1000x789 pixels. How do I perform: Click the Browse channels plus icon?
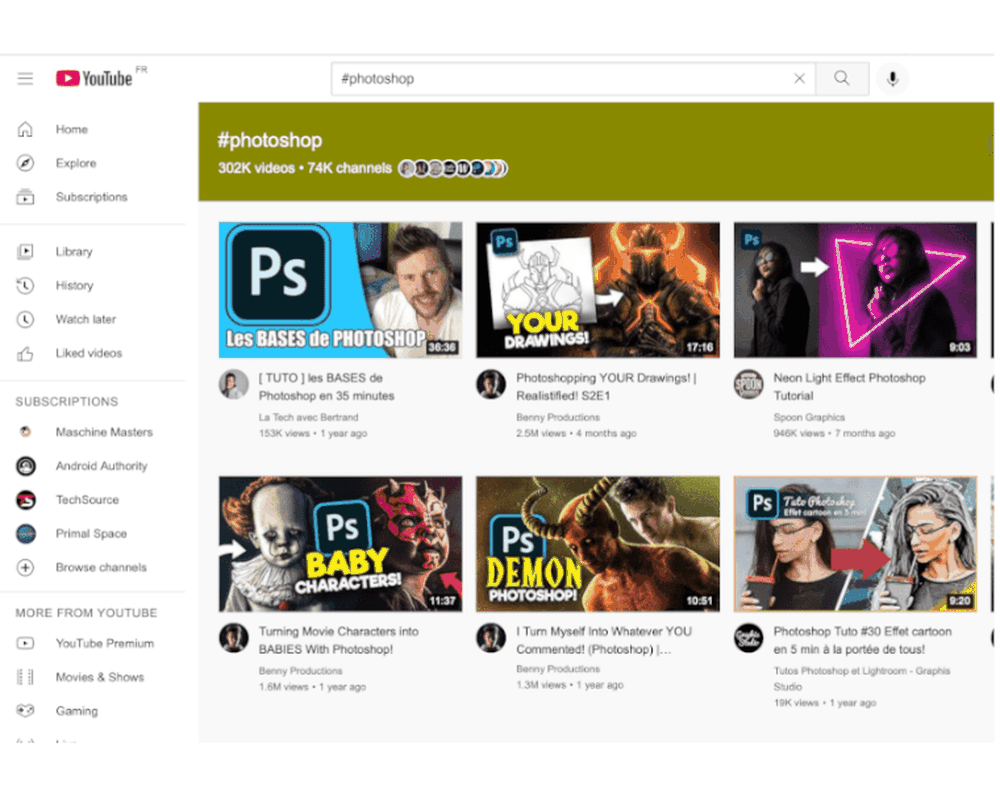26,568
